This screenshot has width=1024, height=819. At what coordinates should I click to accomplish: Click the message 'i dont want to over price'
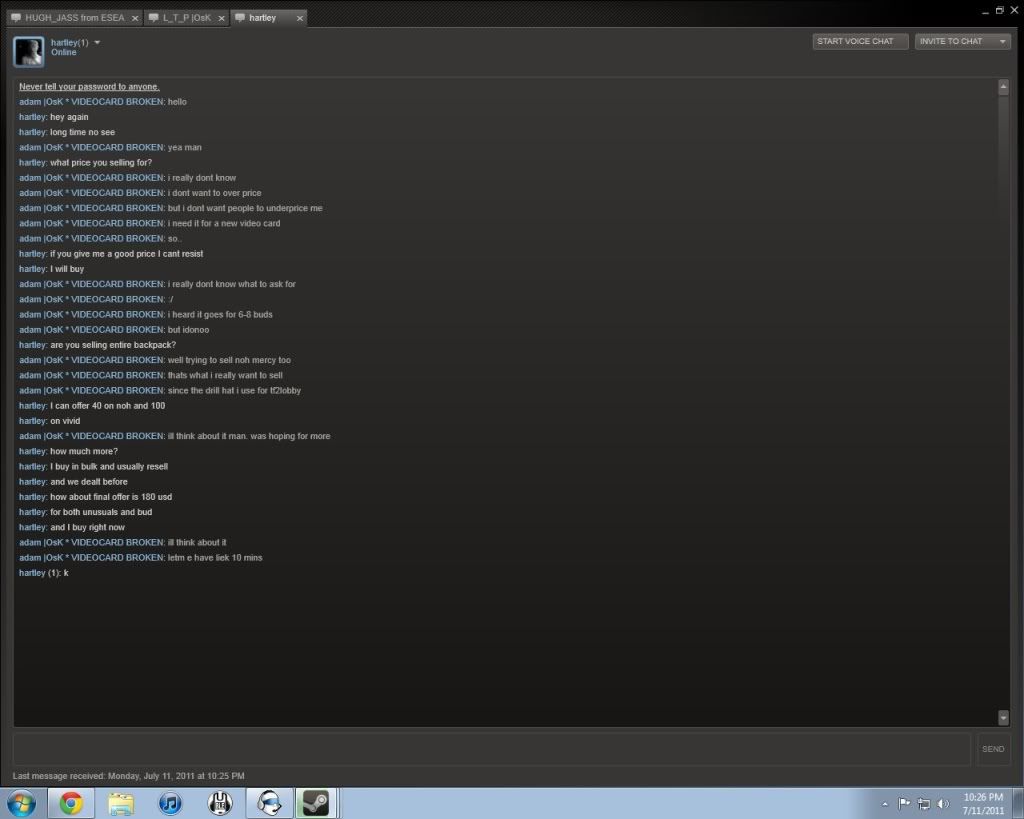tap(214, 193)
